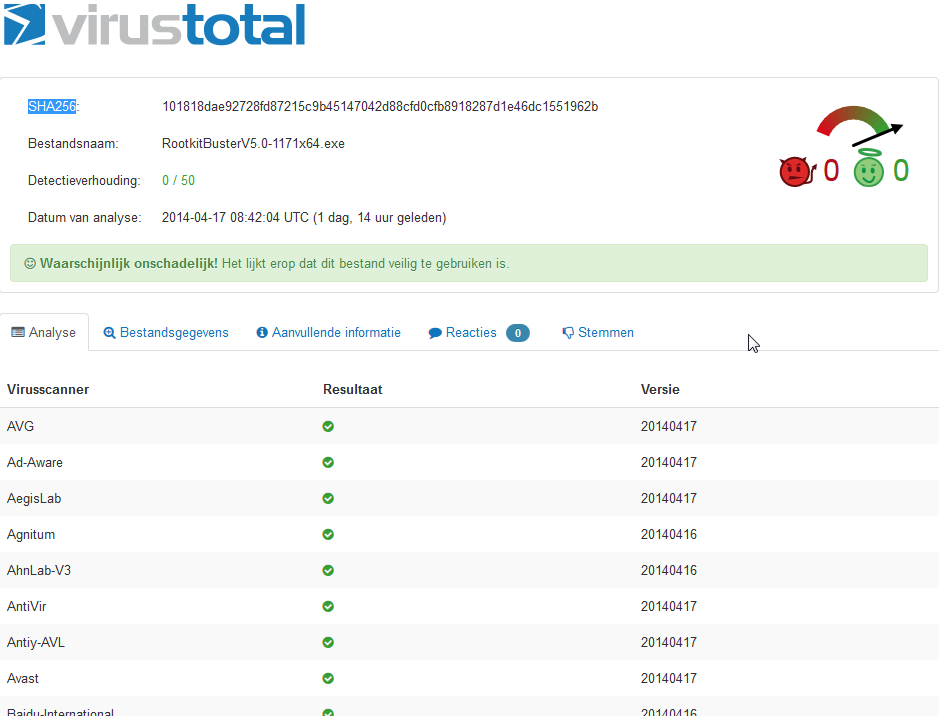Click version 20140417 in the AegisLab row

pyautogui.click(x=669, y=498)
